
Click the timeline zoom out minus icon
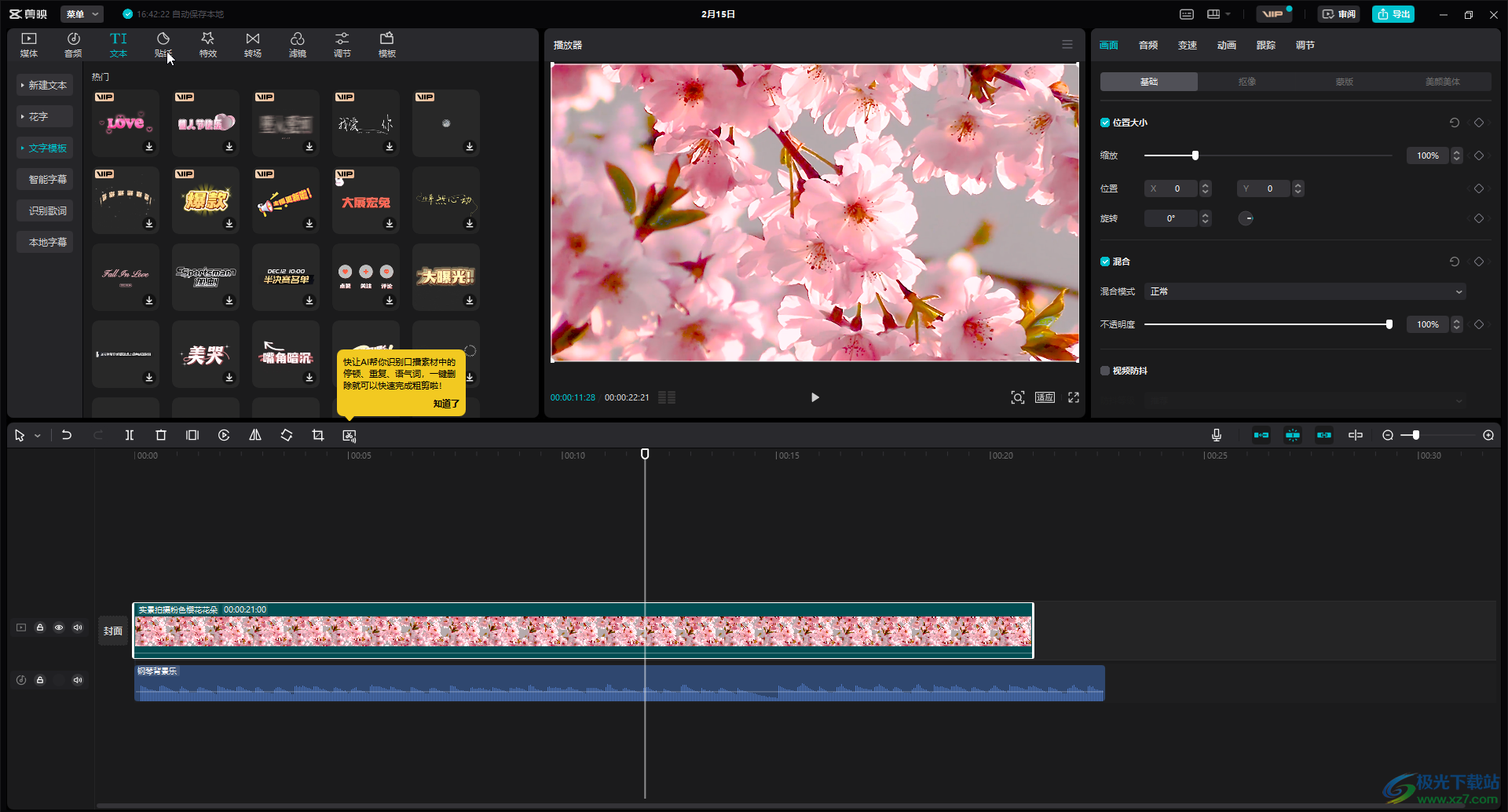coord(1388,435)
